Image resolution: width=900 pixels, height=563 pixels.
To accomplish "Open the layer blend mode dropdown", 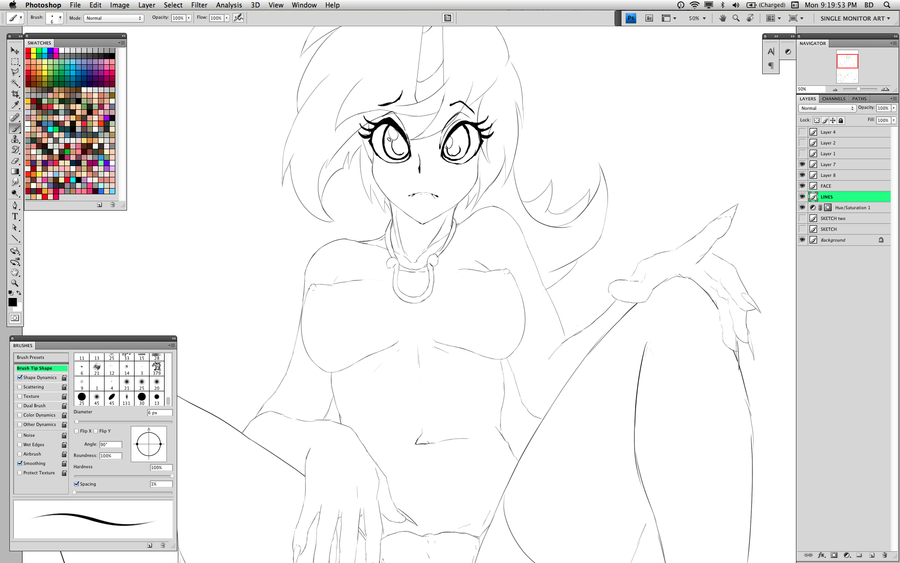I will [x=827, y=108].
